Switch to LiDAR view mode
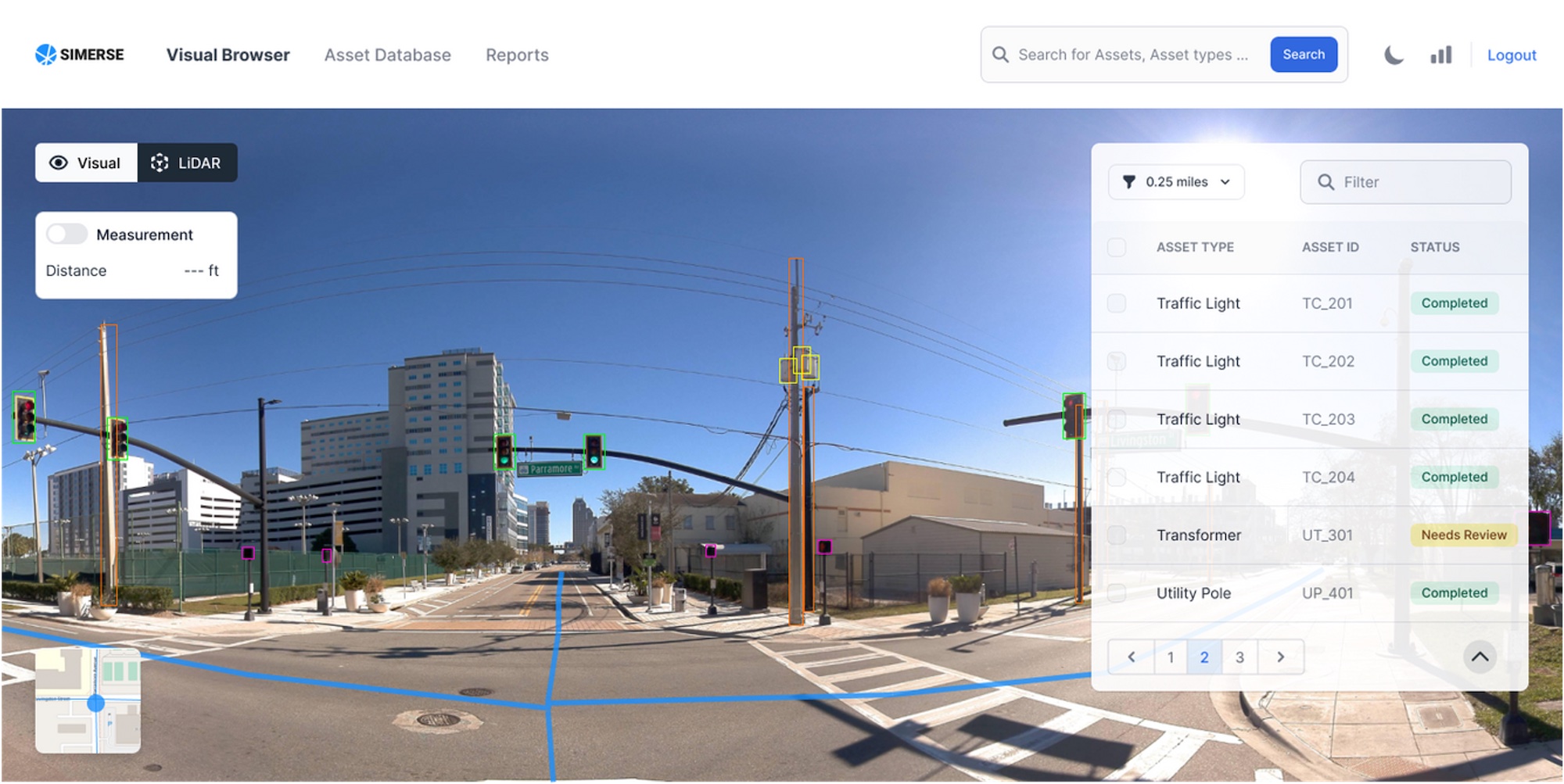The width and height of the screenshot is (1564, 784). (187, 163)
